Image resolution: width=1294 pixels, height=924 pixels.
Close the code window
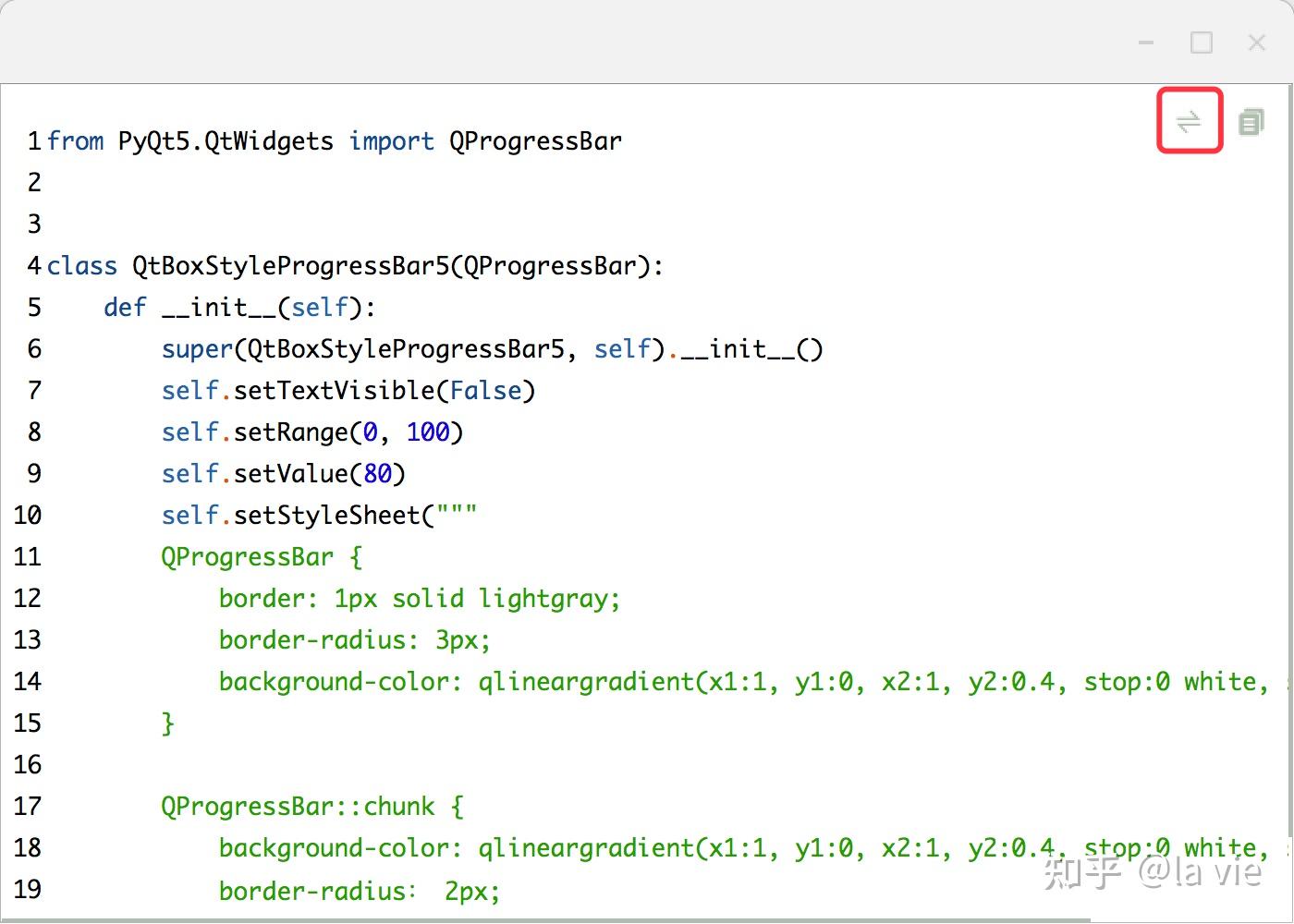[x=1256, y=43]
